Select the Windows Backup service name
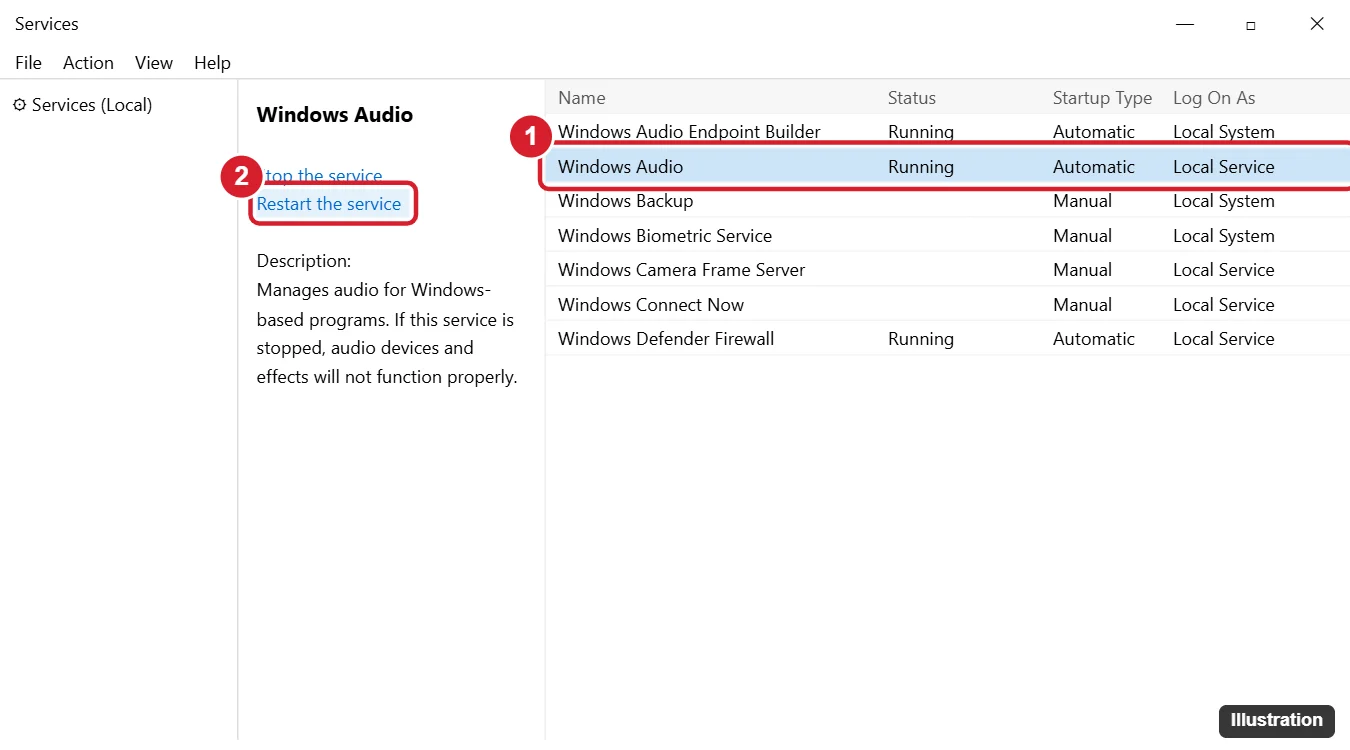The height and width of the screenshot is (750, 1350). (626, 201)
